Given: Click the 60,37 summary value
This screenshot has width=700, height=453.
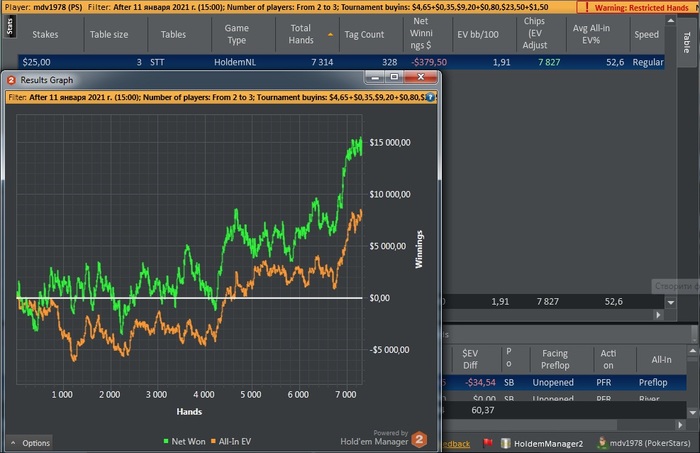Looking at the screenshot, I should [x=483, y=410].
